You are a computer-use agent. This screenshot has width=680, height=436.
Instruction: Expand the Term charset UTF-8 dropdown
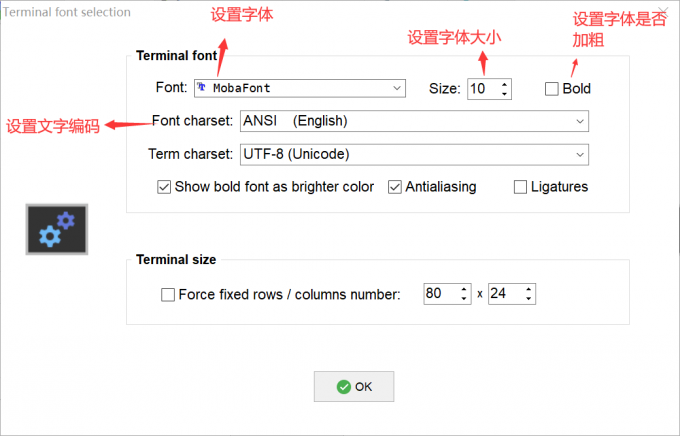414,154
